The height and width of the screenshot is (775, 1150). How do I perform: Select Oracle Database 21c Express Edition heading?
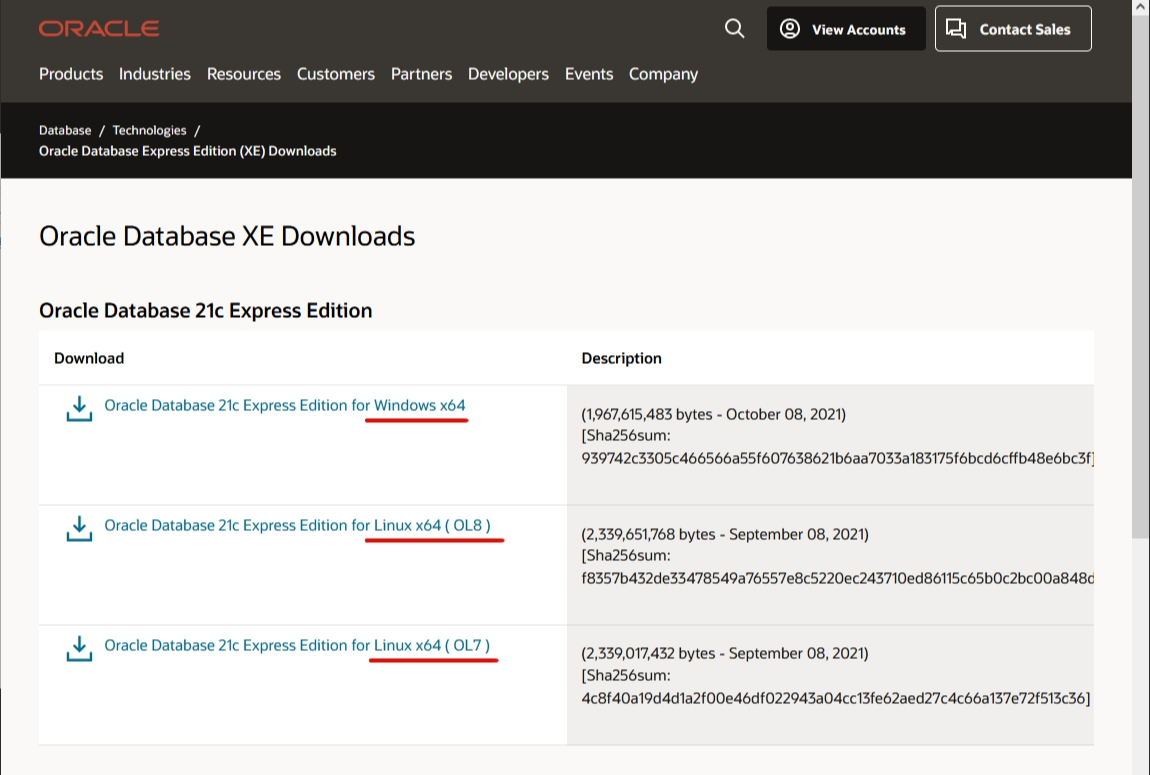point(205,311)
